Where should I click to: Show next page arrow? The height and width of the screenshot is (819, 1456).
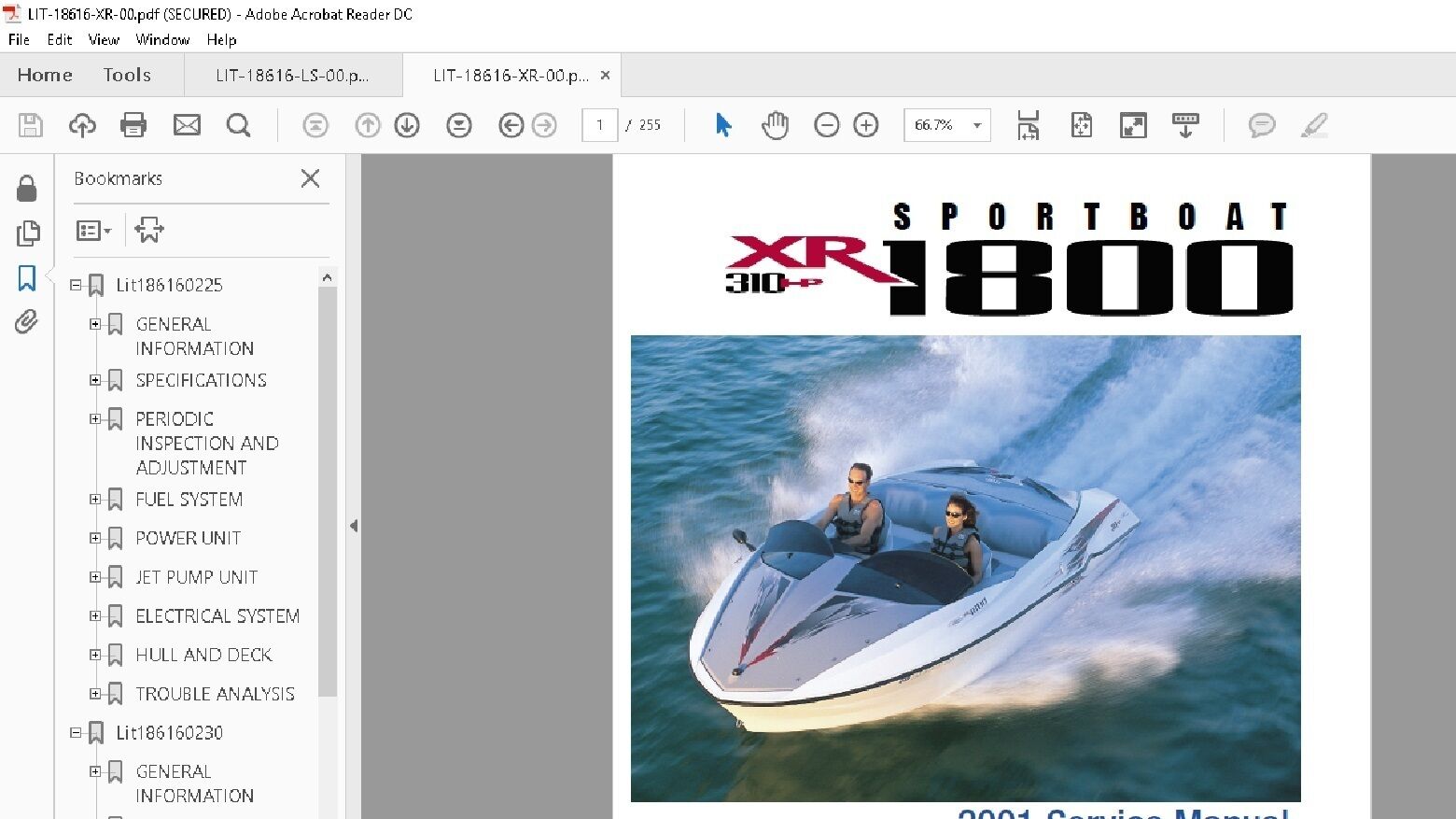pyautogui.click(x=407, y=125)
